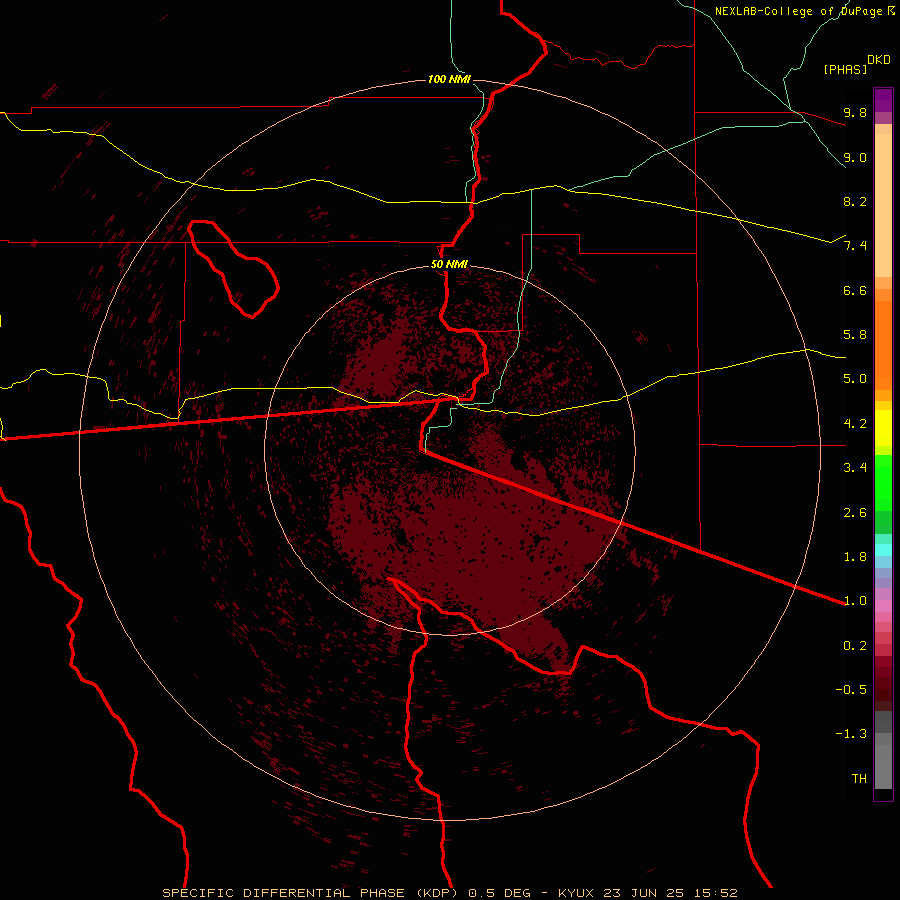Select the 4.2 legend value
Viewport: 900px width, 900px height.
click(855, 424)
